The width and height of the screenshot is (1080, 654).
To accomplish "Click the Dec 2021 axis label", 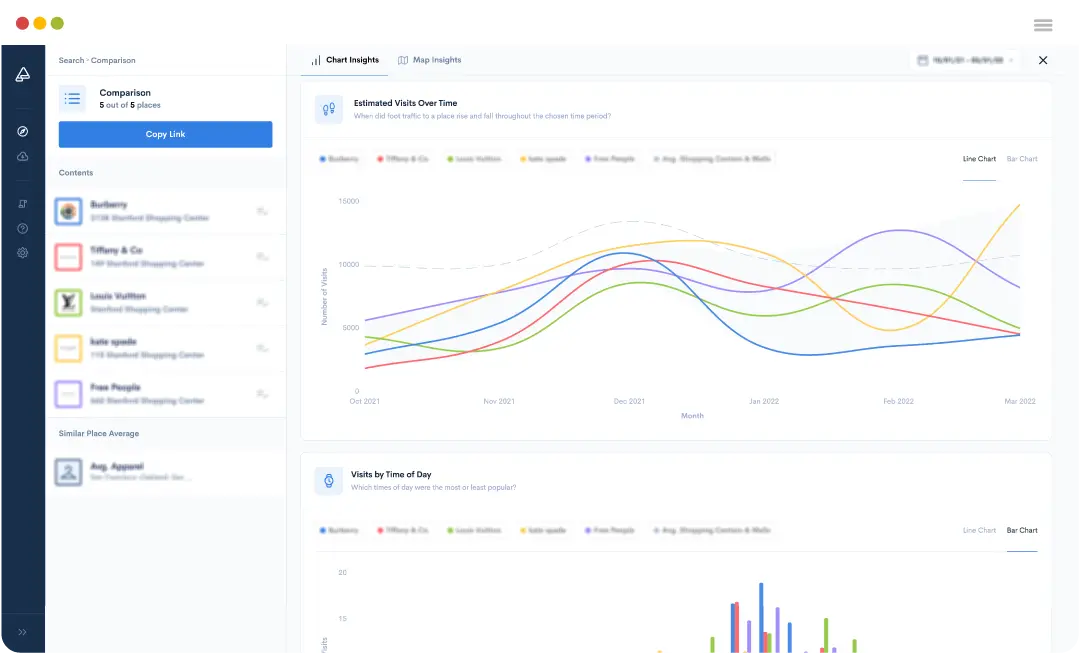I will [x=629, y=401].
